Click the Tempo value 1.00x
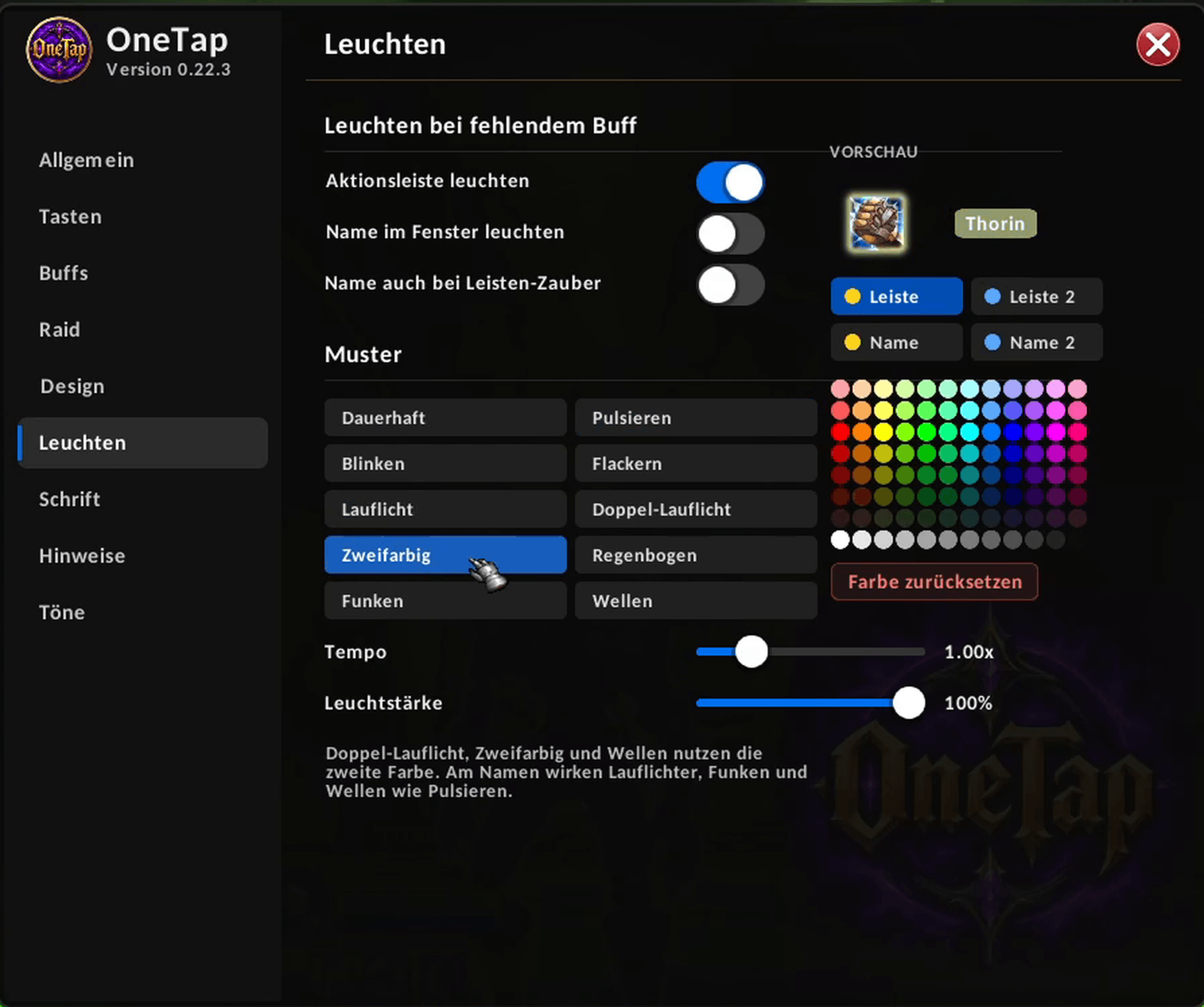The width and height of the screenshot is (1204, 1007). 968,652
